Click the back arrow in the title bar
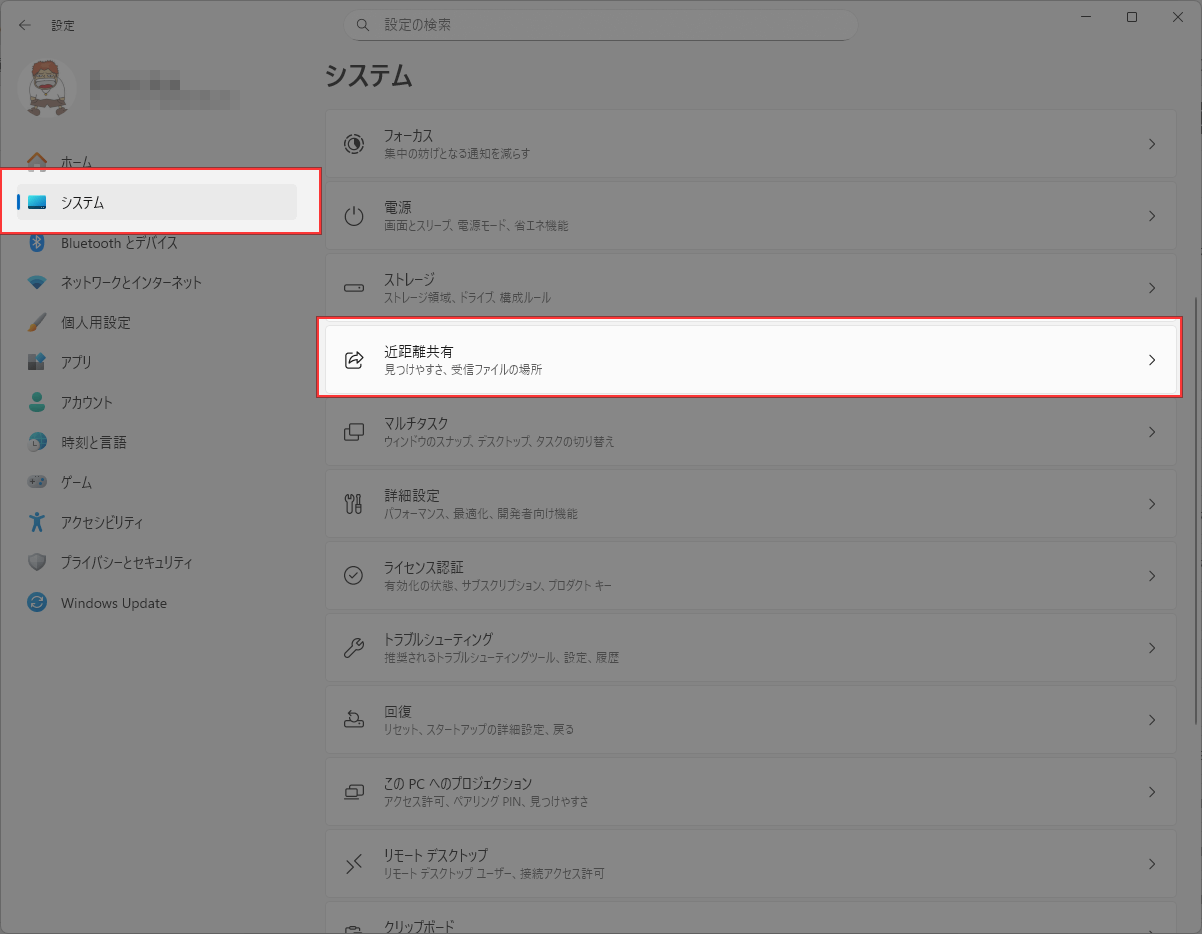1202x934 pixels. coord(25,25)
